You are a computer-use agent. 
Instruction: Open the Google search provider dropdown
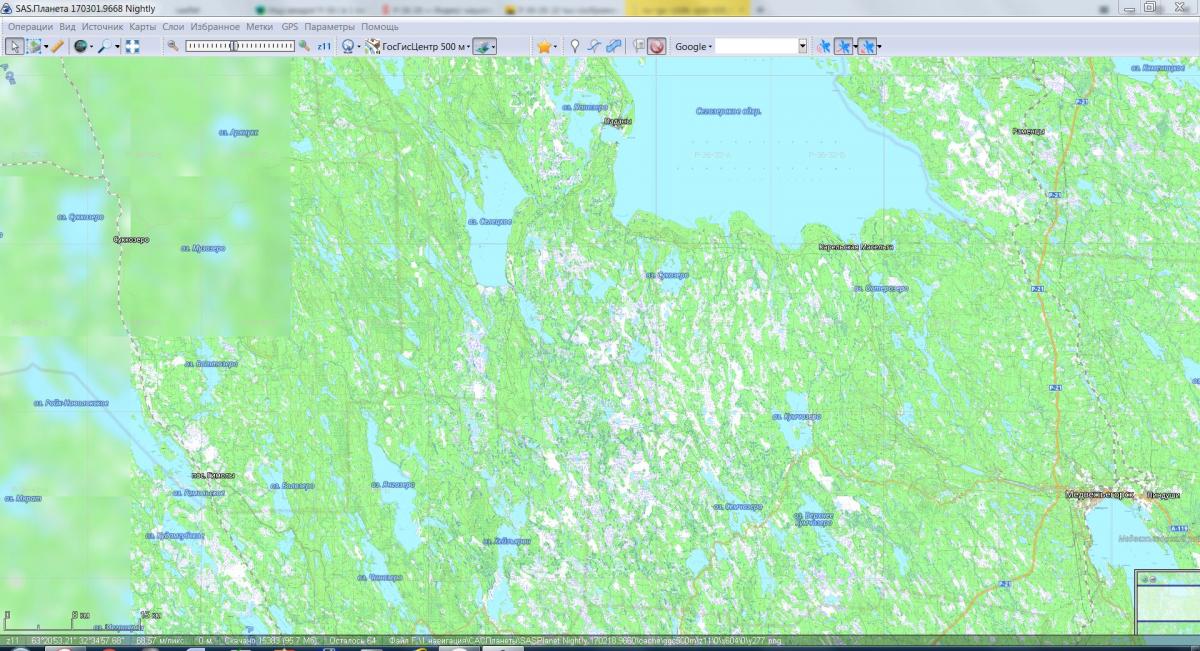693,46
